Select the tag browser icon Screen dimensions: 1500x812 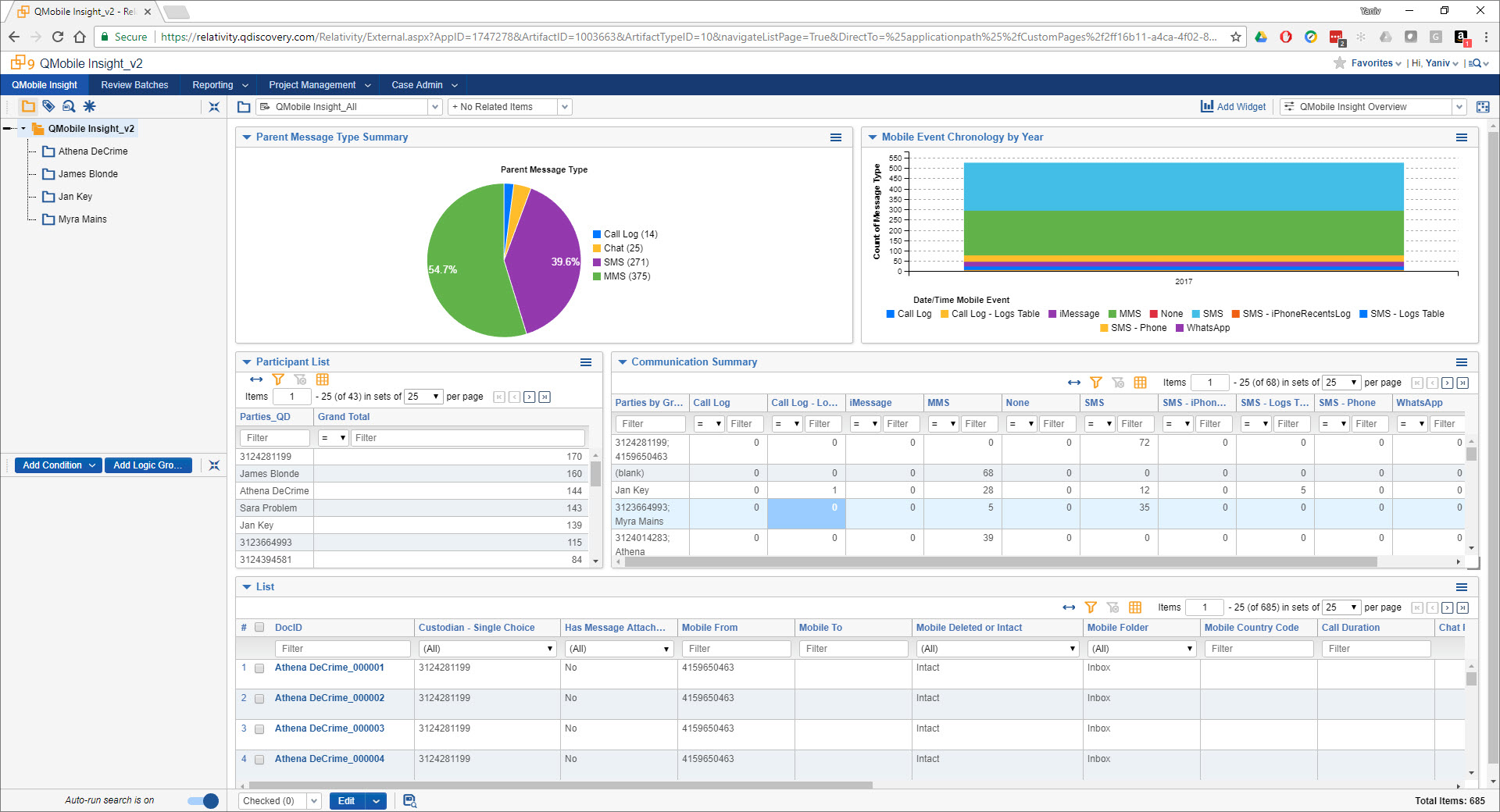[x=48, y=106]
